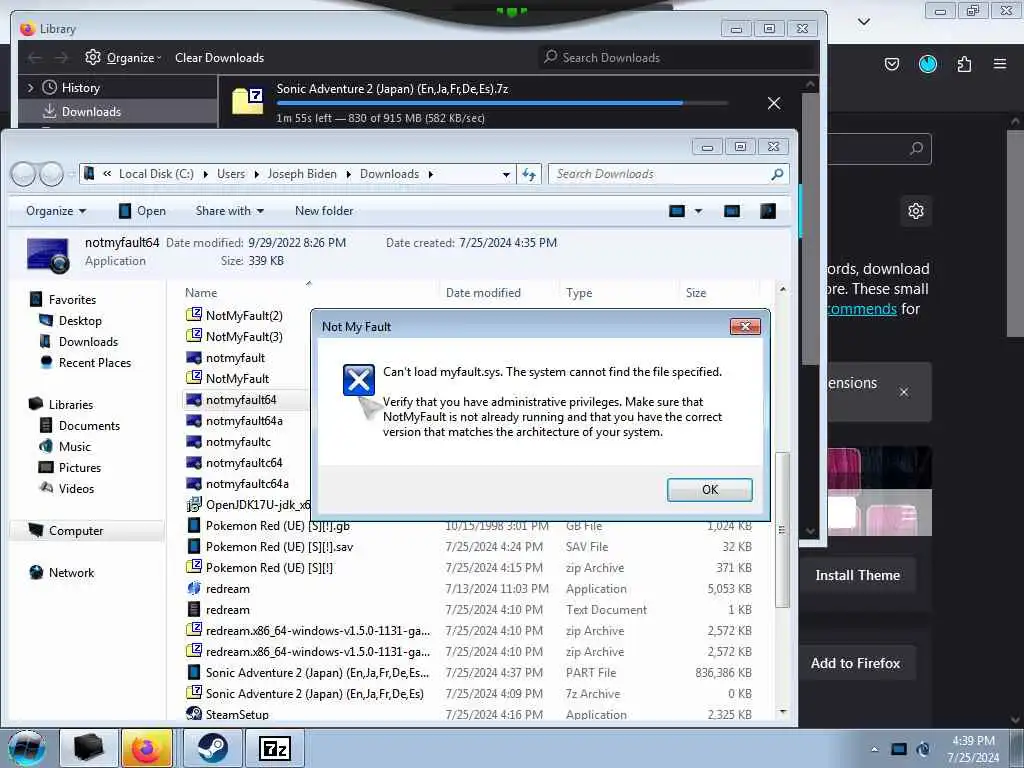The height and width of the screenshot is (768, 1024).
Task: Expand the view options dropdown arrow
Action: click(x=698, y=211)
